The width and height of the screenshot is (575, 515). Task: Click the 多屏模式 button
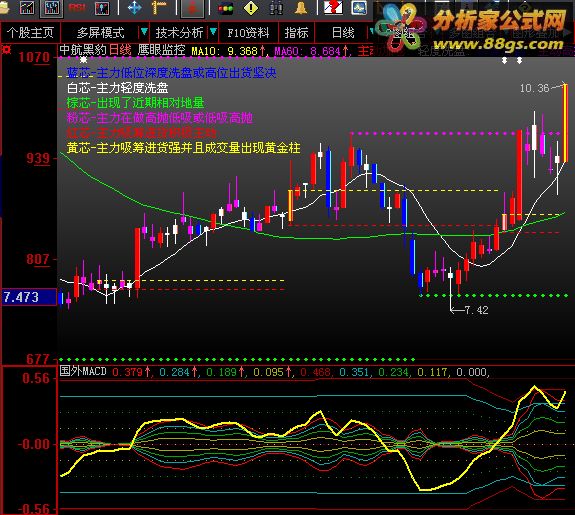coord(100,33)
